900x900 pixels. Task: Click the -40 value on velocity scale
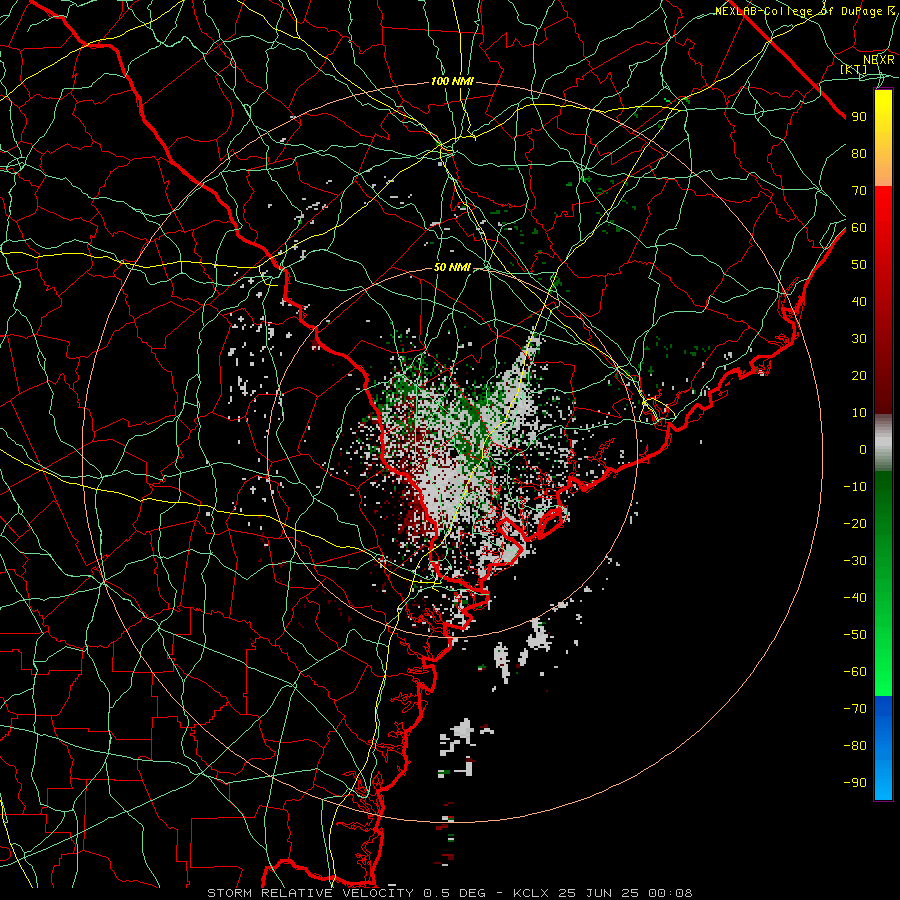click(855, 598)
